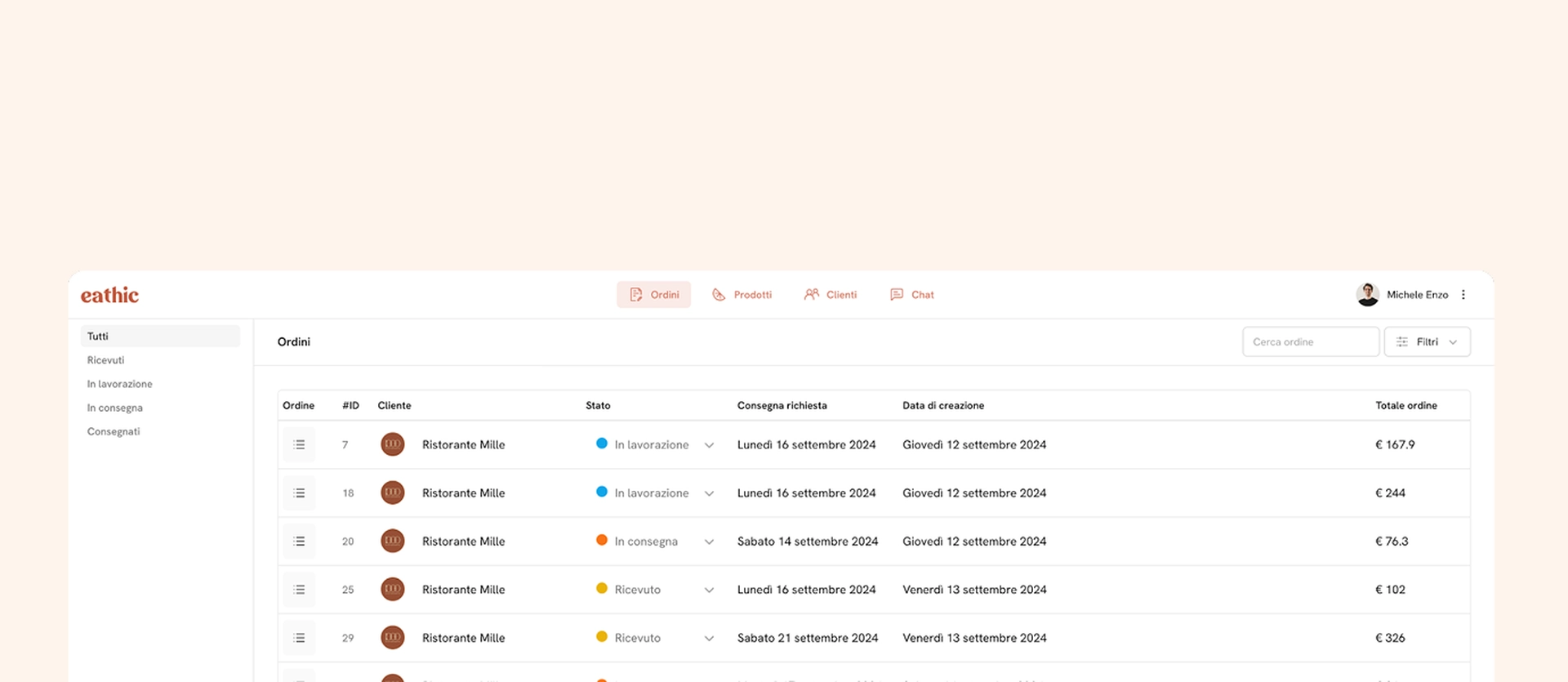1568x682 pixels.
Task: Select Consegnati in the sidebar
Action: [x=114, y=431]
